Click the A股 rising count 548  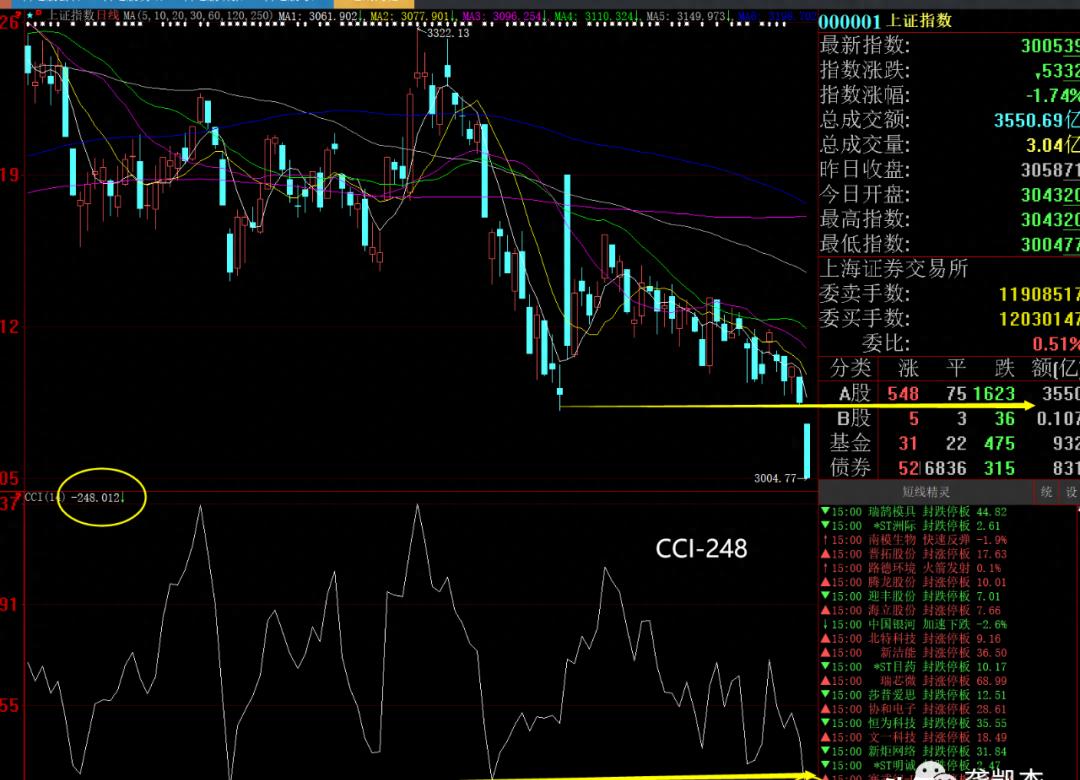(x=903, y=393)
